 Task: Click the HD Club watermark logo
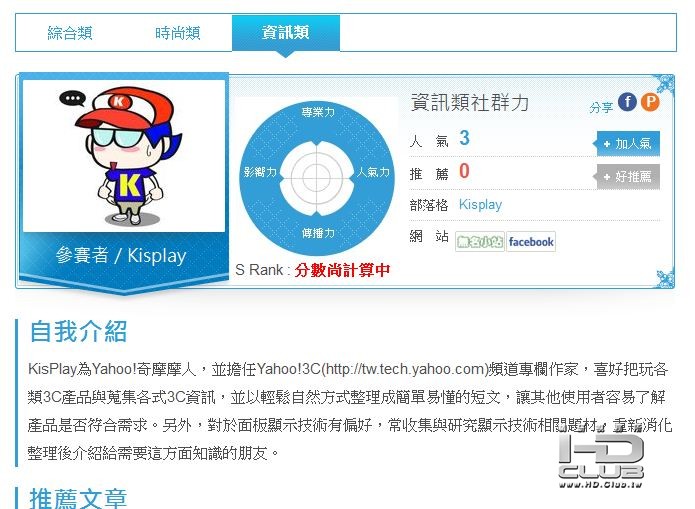(x=601, y=457)
